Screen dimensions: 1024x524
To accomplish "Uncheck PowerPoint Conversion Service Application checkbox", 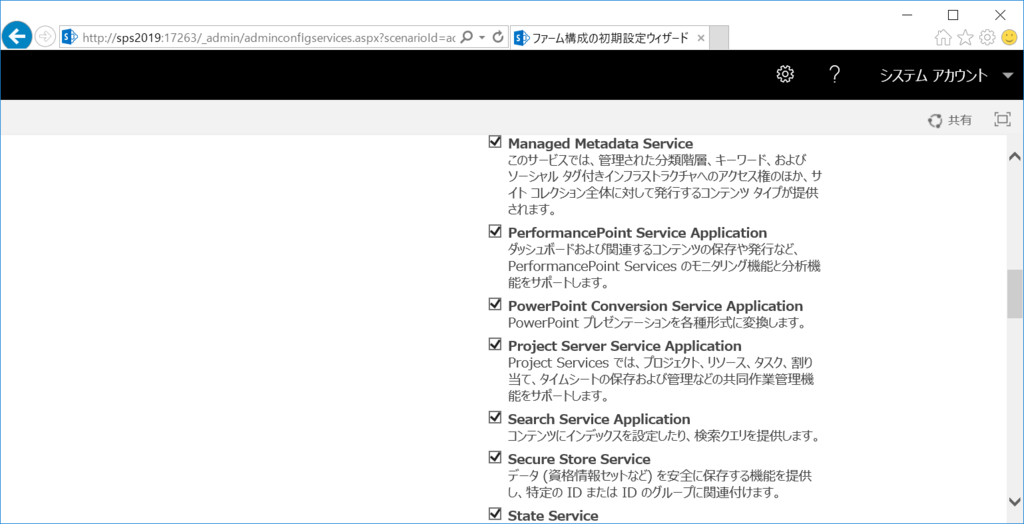I will (x=495, y=304).
